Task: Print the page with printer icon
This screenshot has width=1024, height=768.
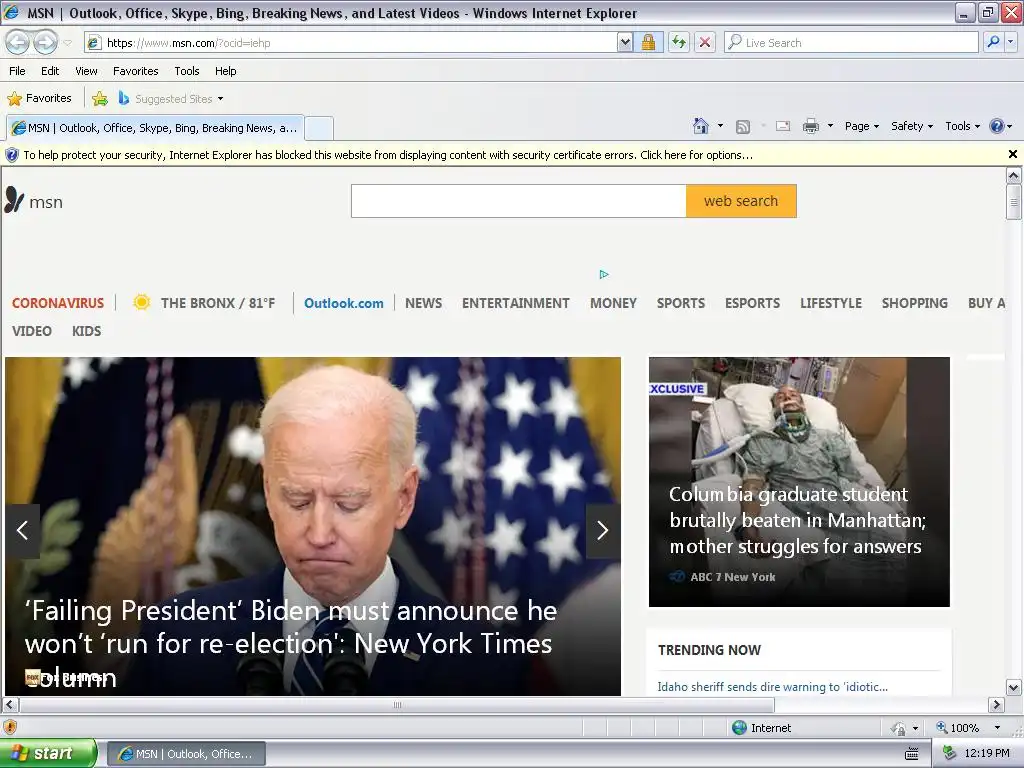Action: click(x=810, y=126)
